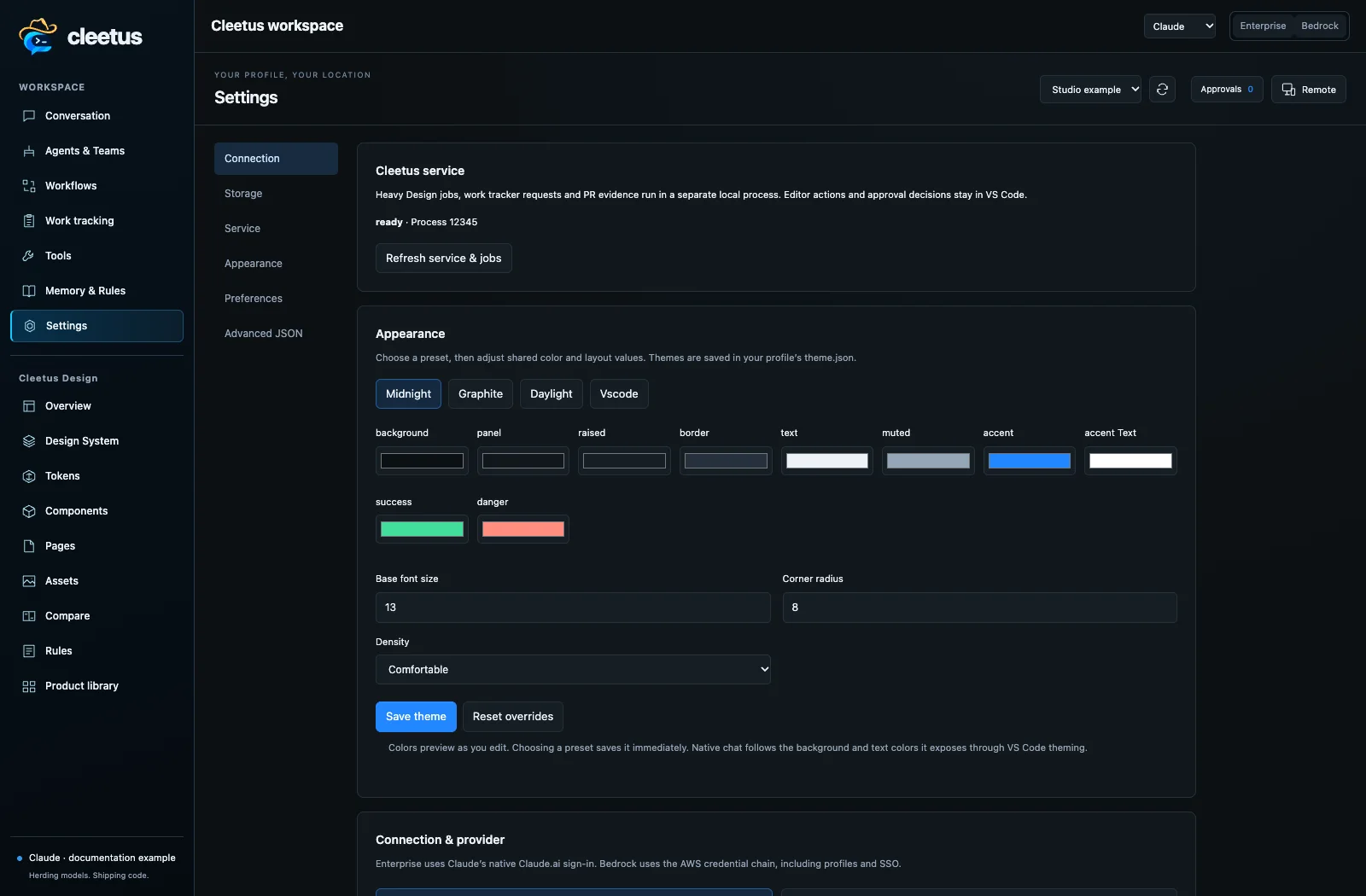Click the Tokens cube icon
This screenshot has width=1366, height=896.
coord(29,476)
